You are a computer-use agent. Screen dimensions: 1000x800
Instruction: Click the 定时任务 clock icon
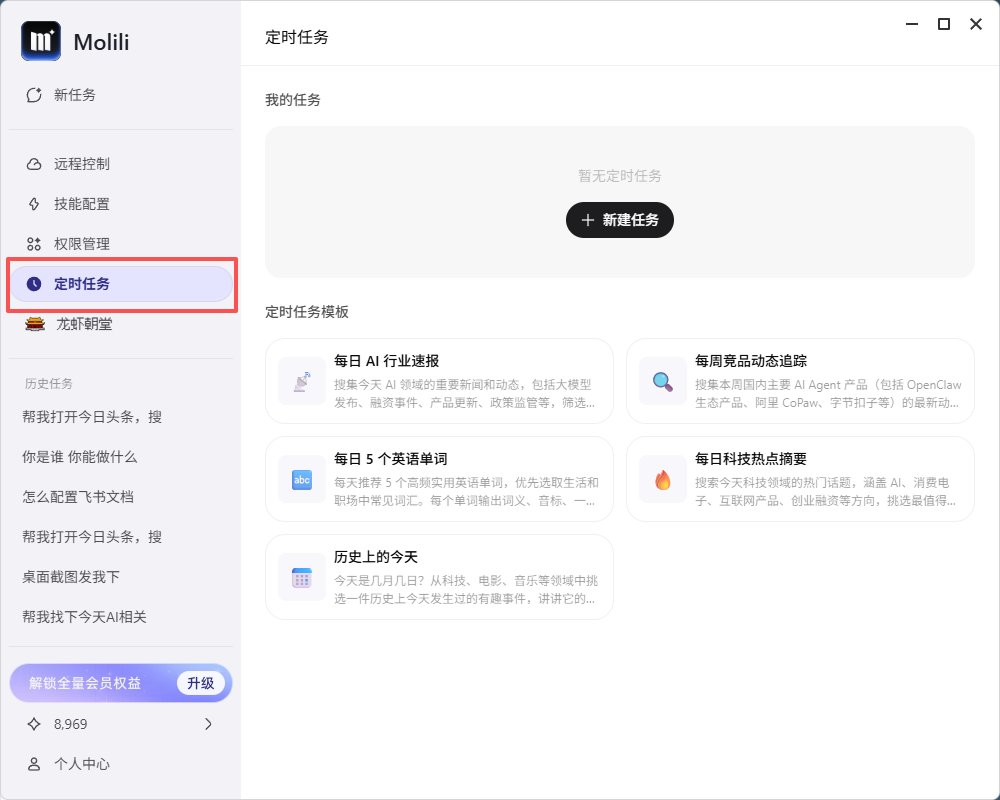33,284
